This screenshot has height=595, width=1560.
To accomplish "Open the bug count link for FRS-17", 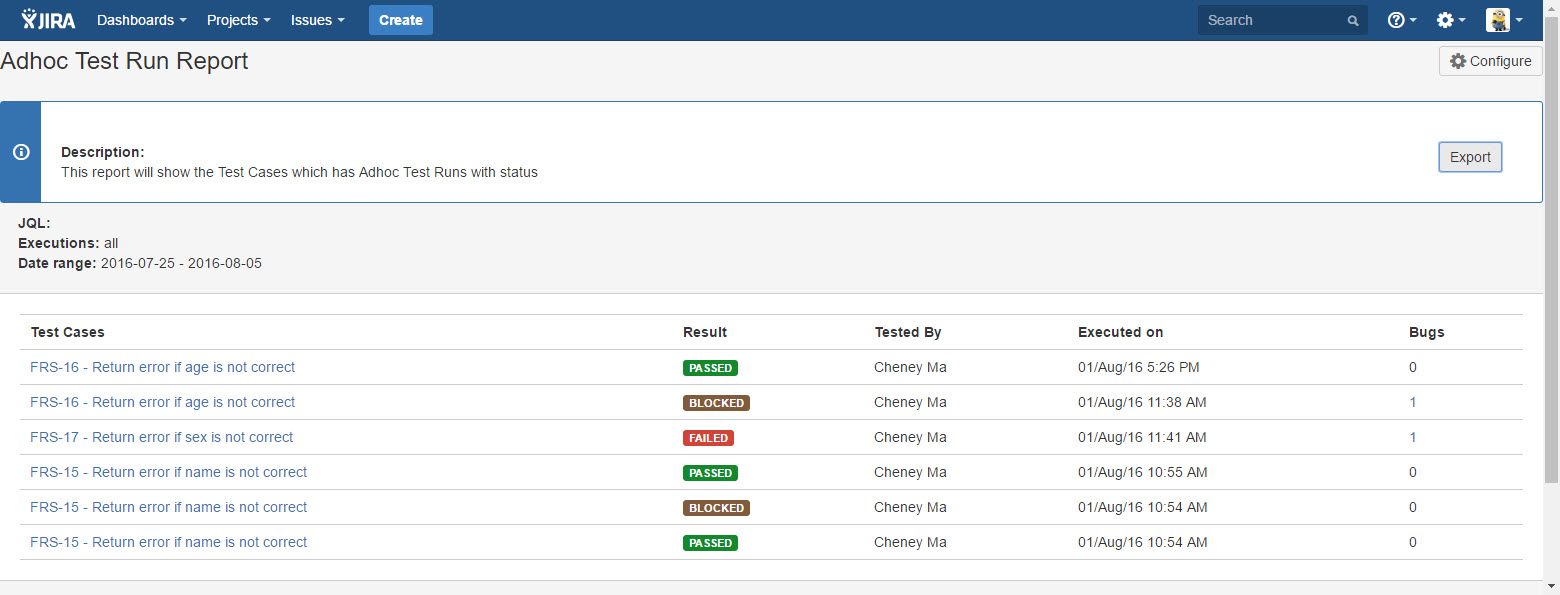I will (x=1413, y=437).
